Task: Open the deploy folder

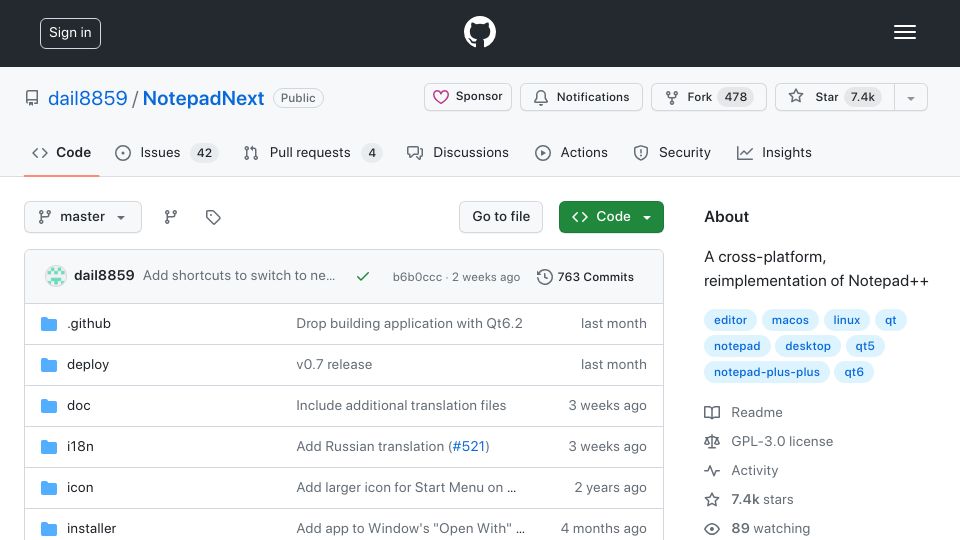Action: [x=88, y=364]
